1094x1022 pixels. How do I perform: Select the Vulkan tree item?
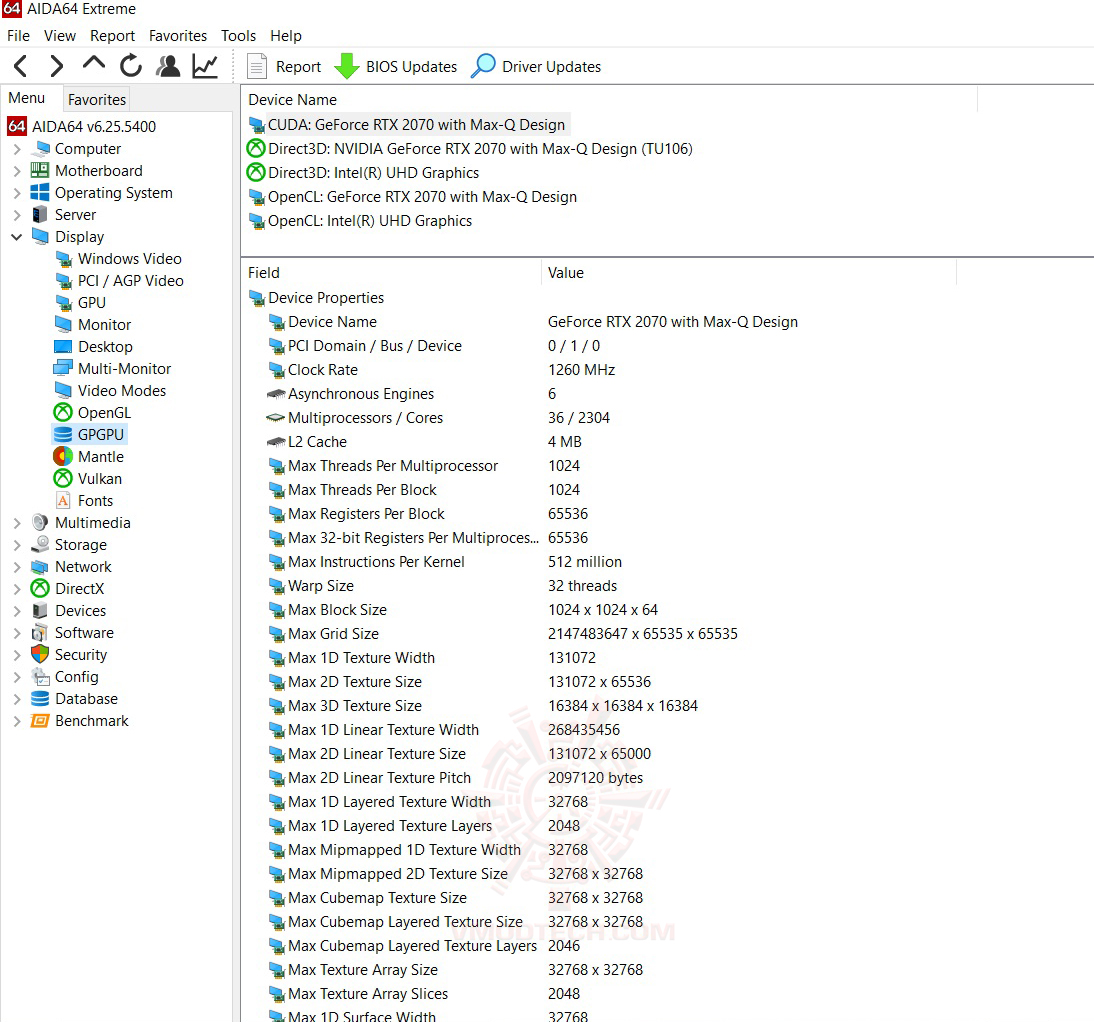88,479
